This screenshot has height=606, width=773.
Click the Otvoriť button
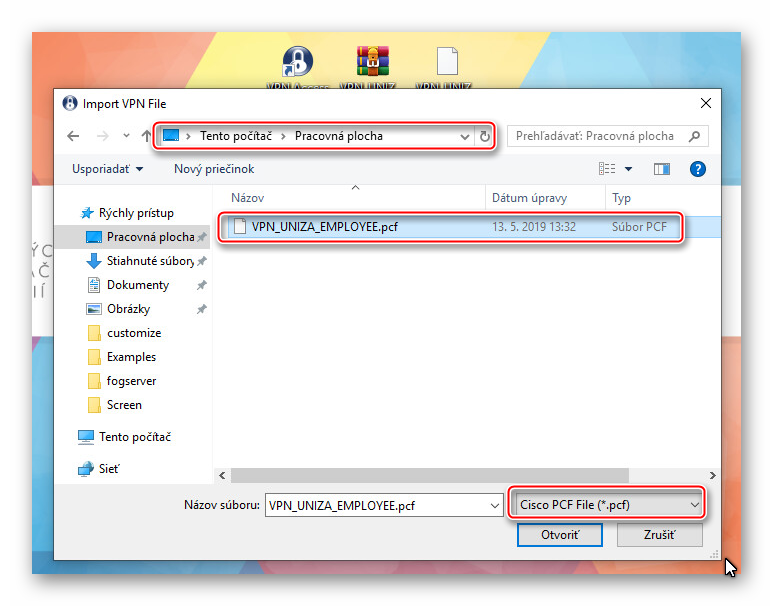pyautogui.click(x=559, y=535)
